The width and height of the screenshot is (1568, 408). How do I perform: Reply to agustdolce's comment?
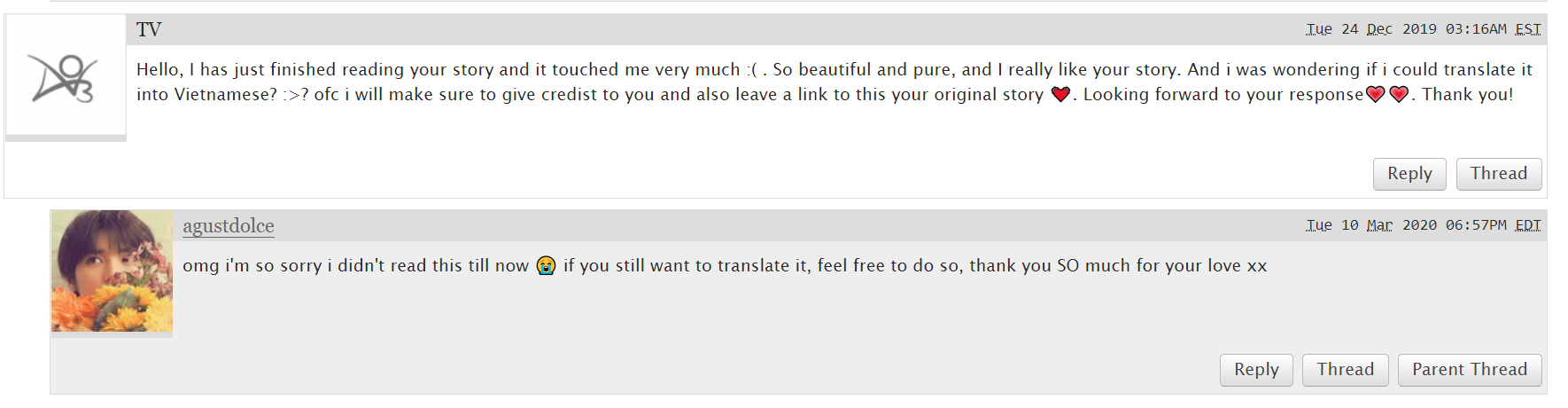pyautogui.click(x=1255, y=370)
